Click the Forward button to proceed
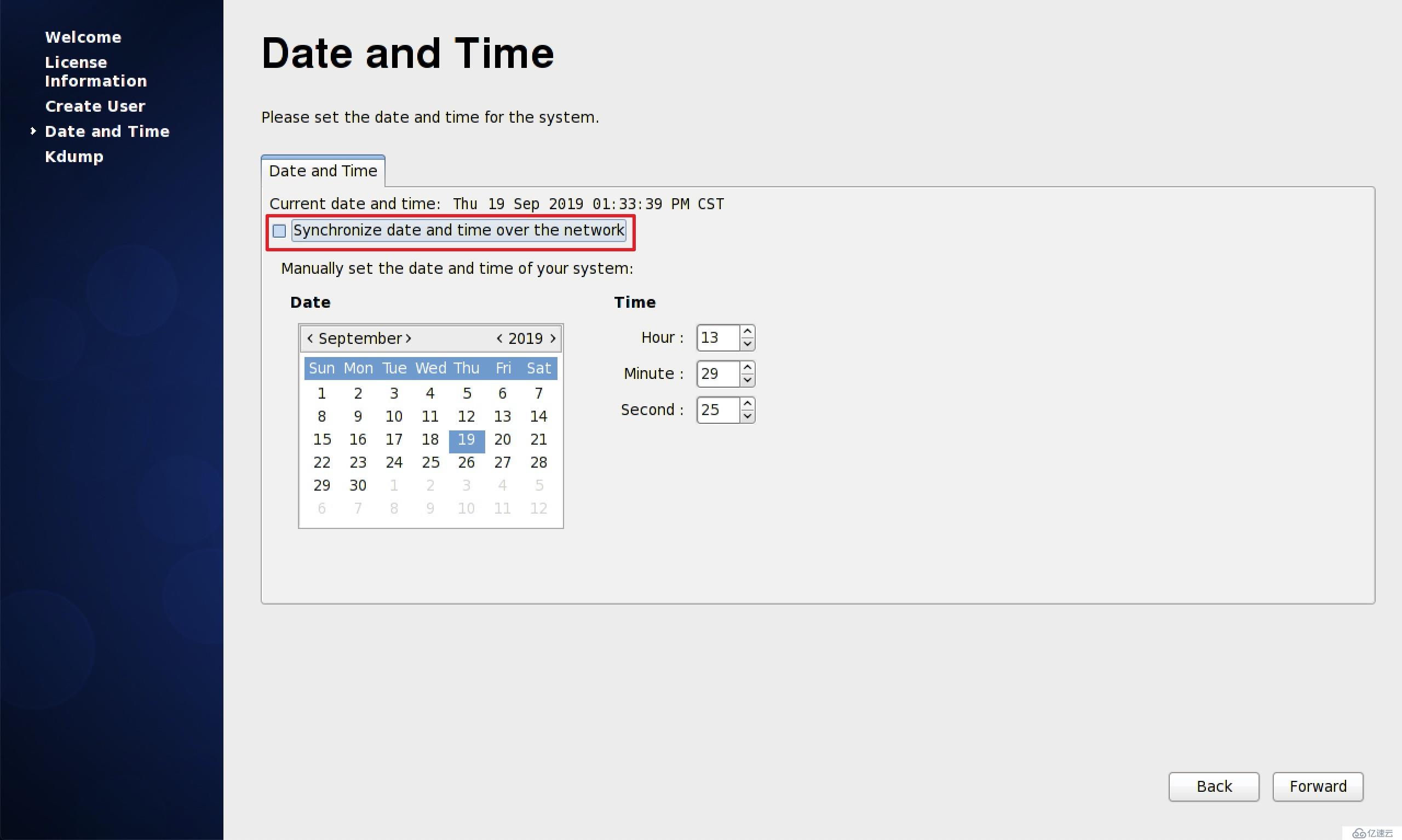The width and height of the screenshot is (1402, 840). (x=1317, y=786)
